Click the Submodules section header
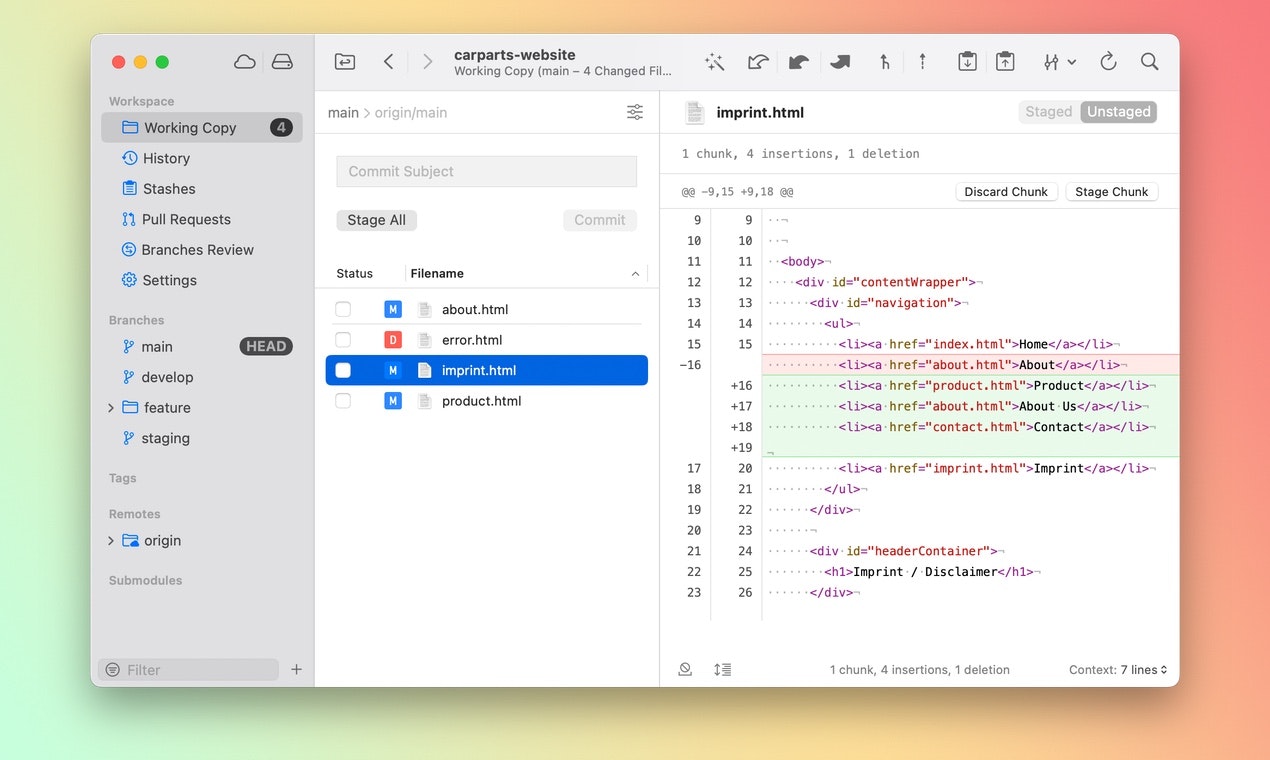Image resolution: width=1270 pixels, height=760 pixels. click(146, 580)
